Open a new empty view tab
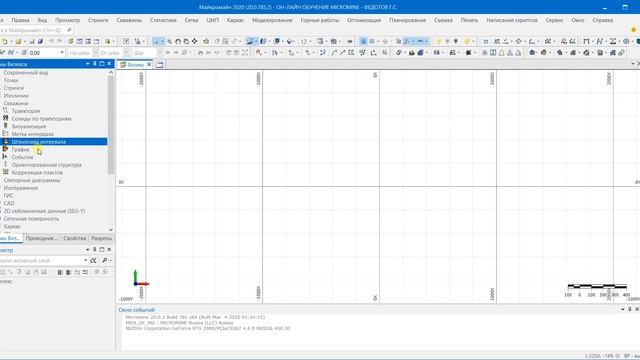 click(x=160, y=64)
